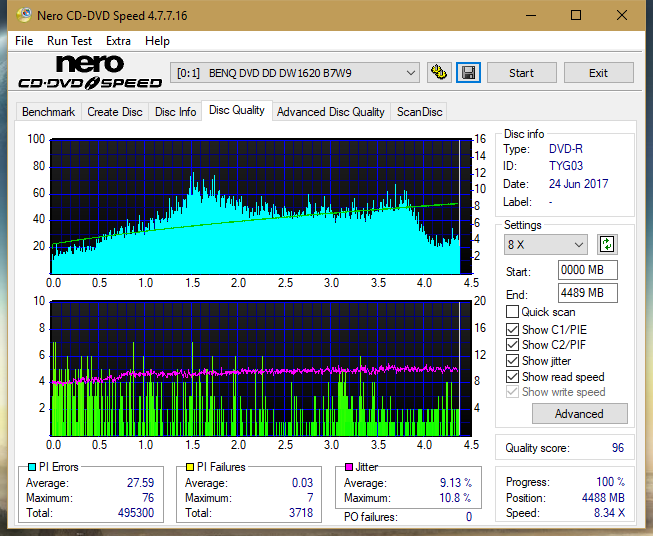Open the BENQ drive selection dropdown

[x=295, y=73]
